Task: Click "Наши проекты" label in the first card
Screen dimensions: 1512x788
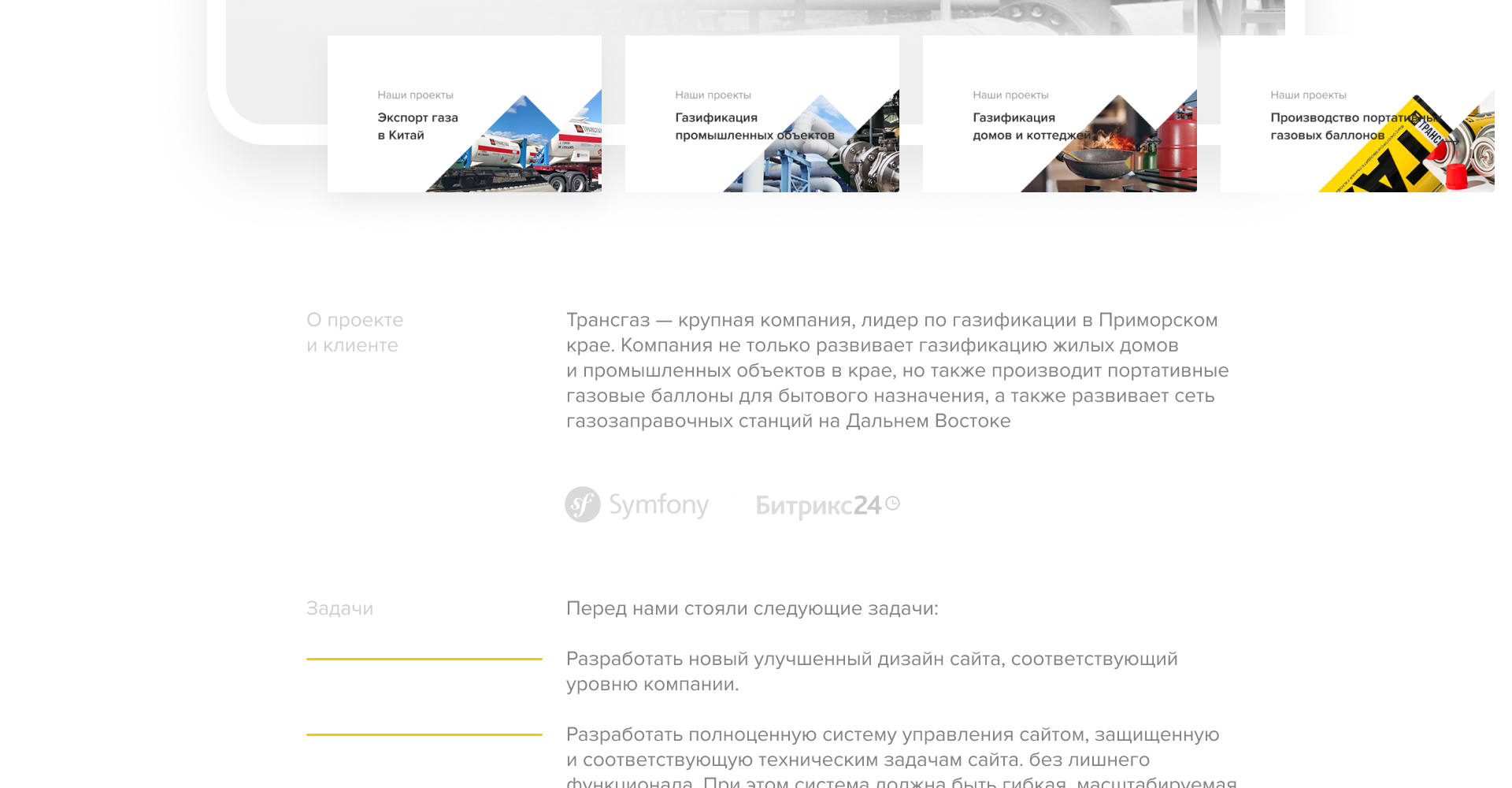Action: click(415, 95)
